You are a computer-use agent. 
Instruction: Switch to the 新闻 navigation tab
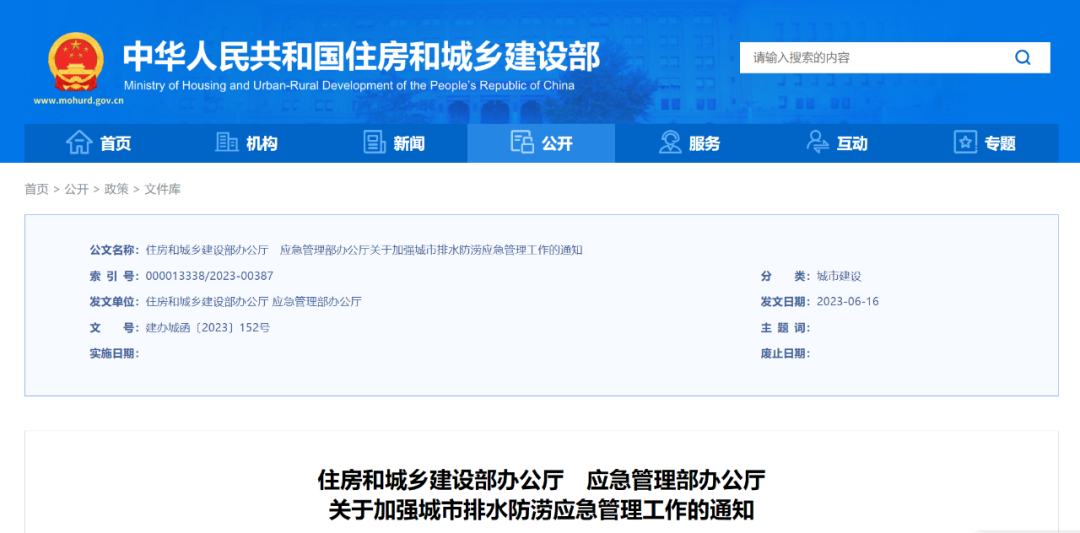[x=409, y=144]
